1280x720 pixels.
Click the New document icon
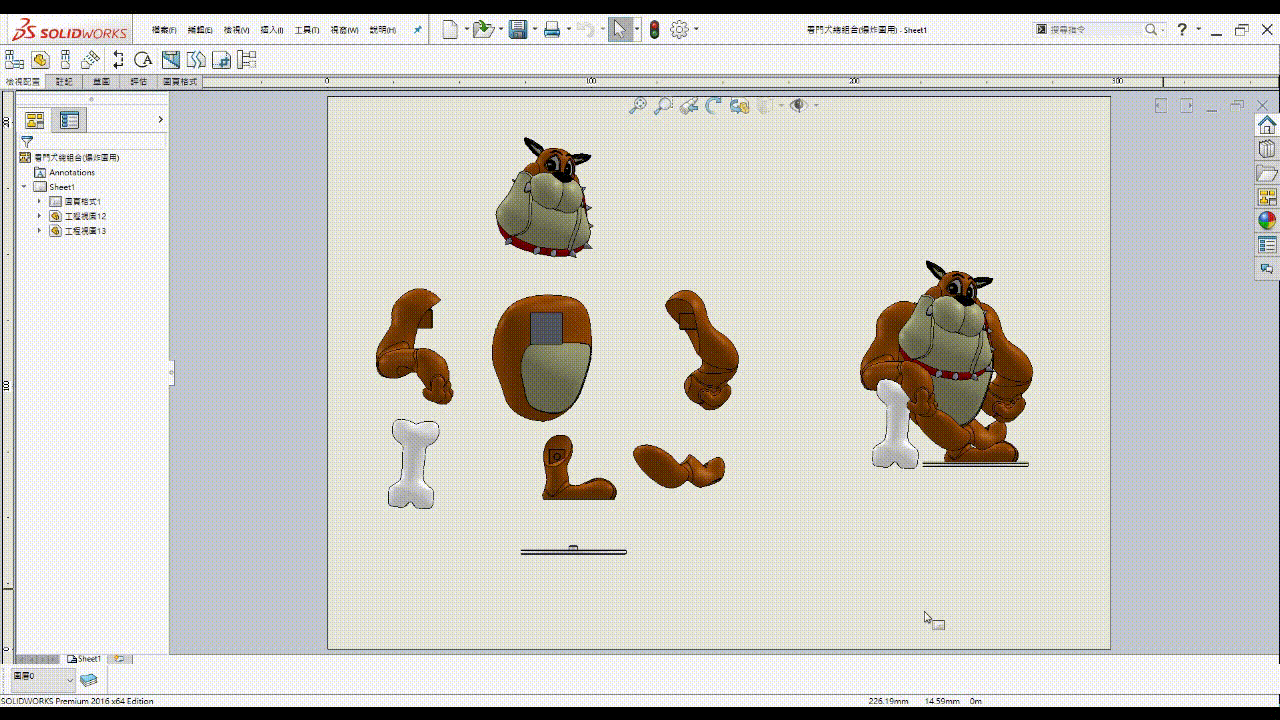[450, 30]
